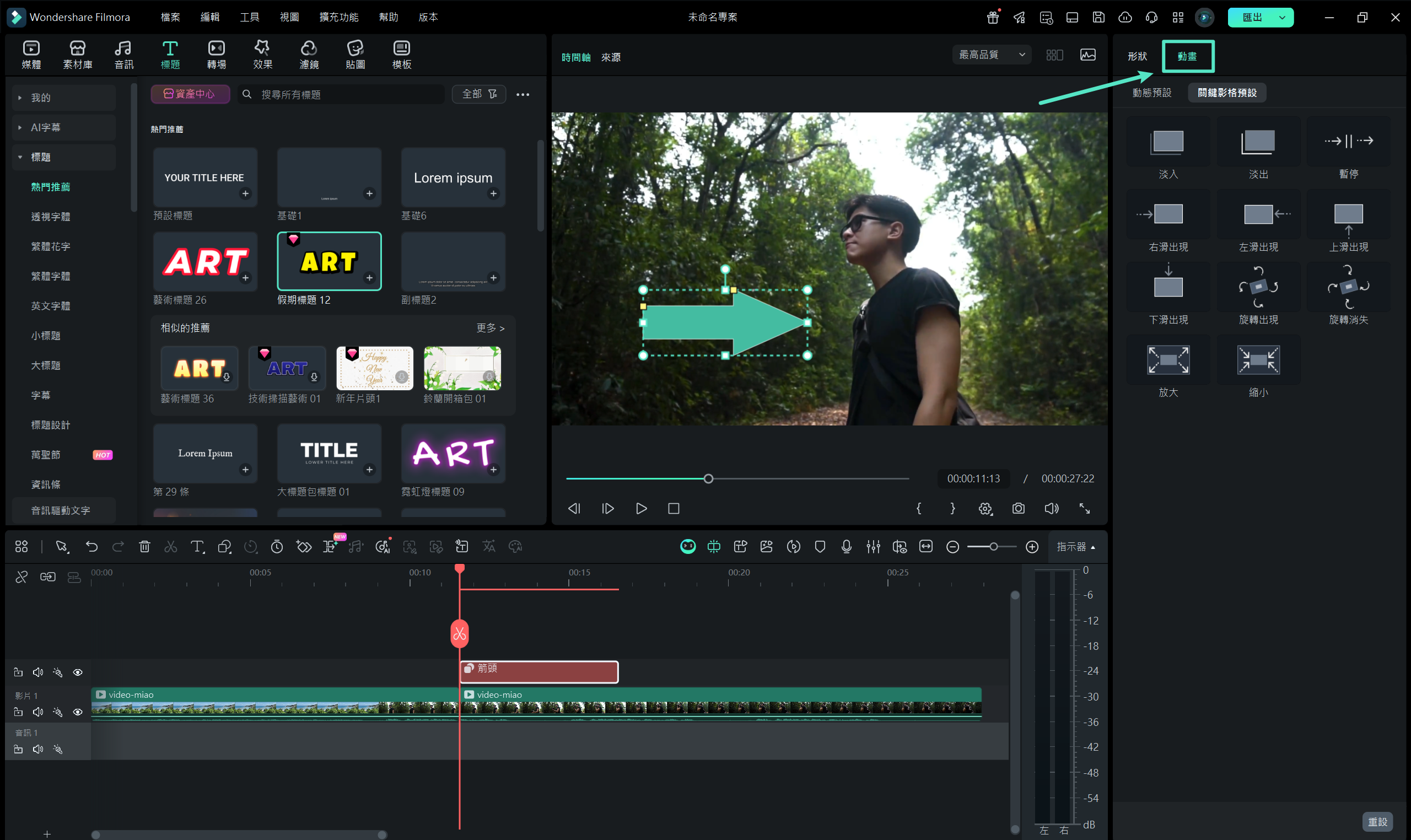1411x840 pixels.
Task: Click the snapshot camera icon under preview
Action: click(x=1017, y=508)
